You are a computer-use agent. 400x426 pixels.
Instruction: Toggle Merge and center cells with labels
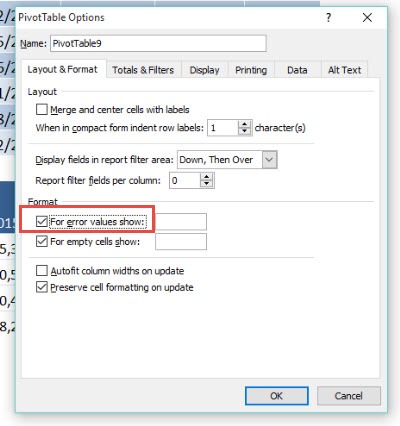pyautogui.click(x=42, y=109)
